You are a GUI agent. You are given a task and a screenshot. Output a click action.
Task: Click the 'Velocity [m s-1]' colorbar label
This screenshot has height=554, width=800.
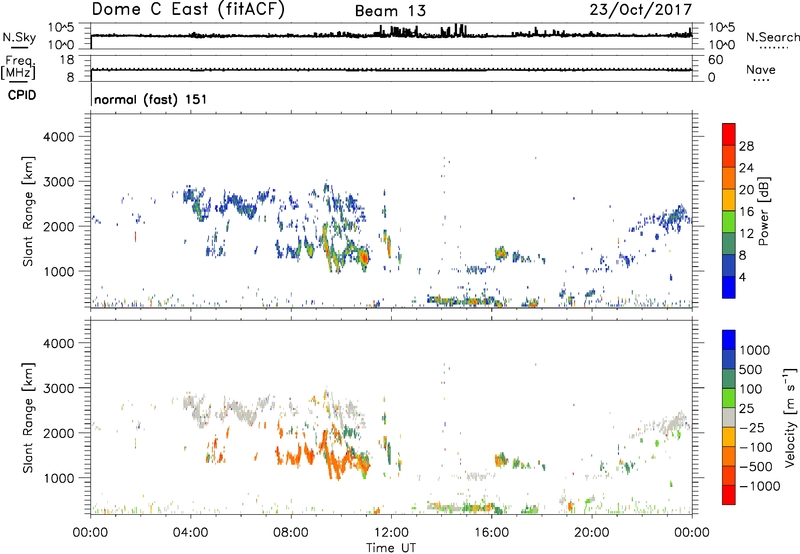(x=790, y=417)
